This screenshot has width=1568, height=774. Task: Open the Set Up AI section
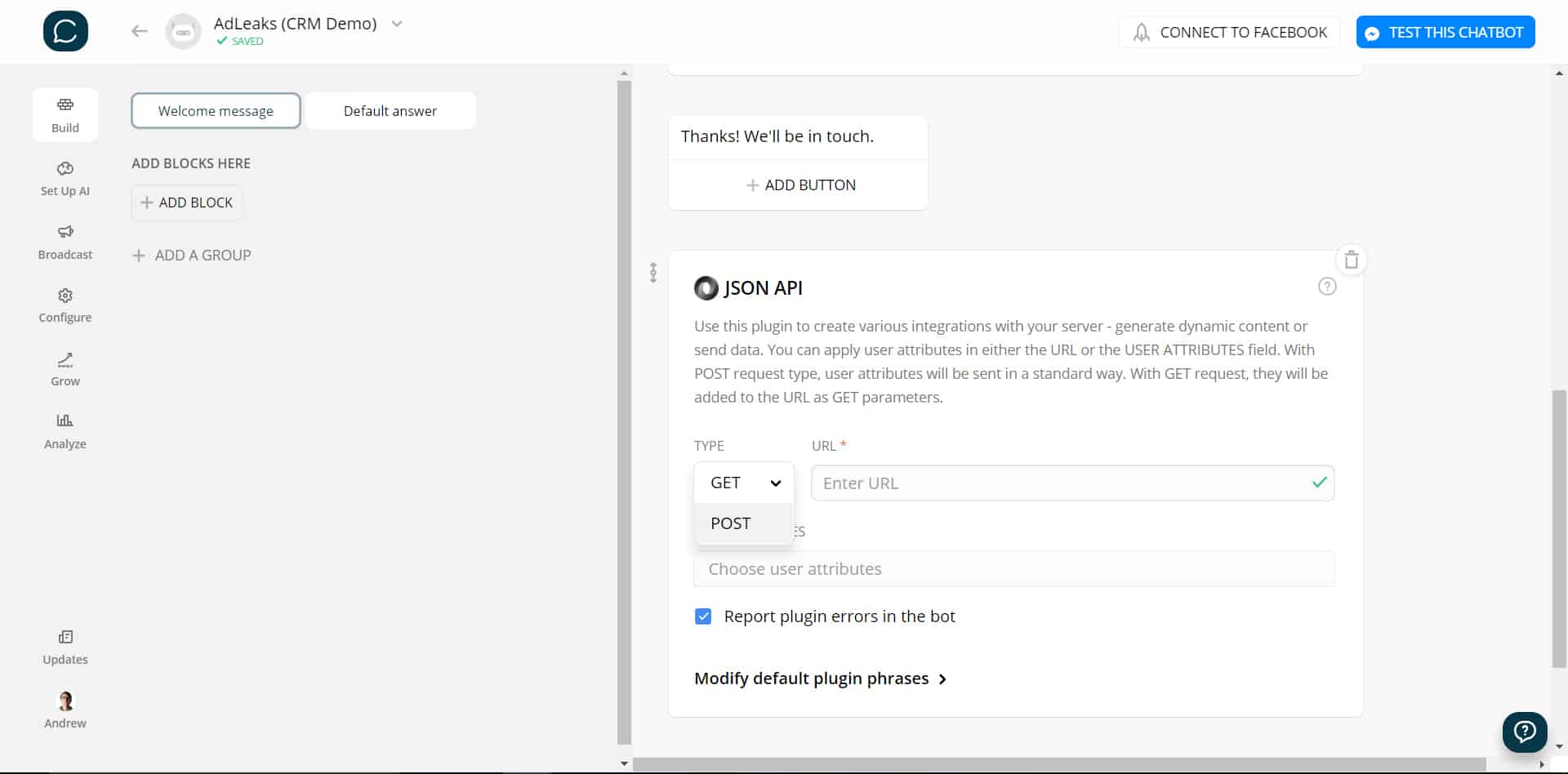[65, 179]
